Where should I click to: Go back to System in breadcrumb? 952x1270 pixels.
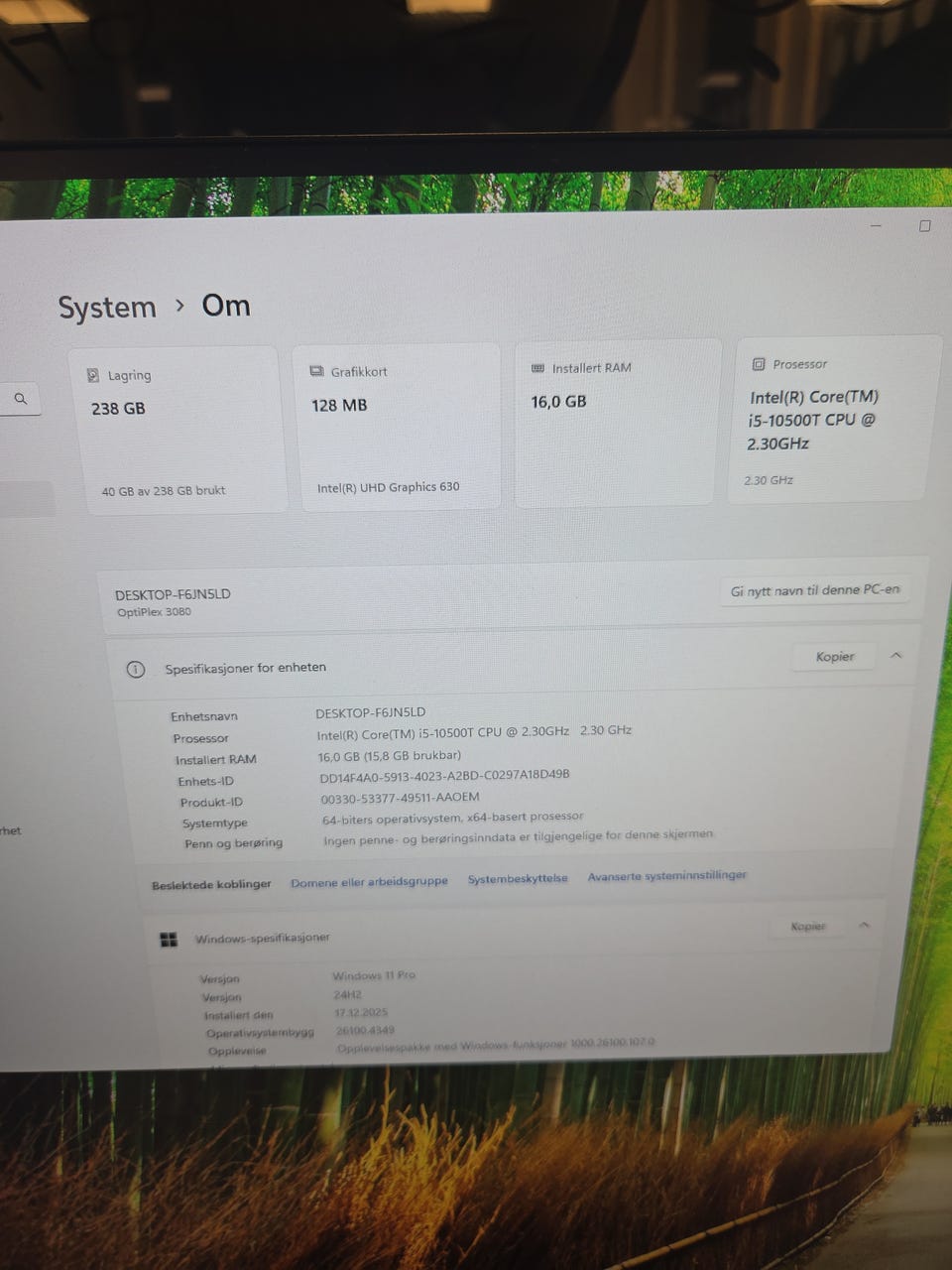pos(107,308)
